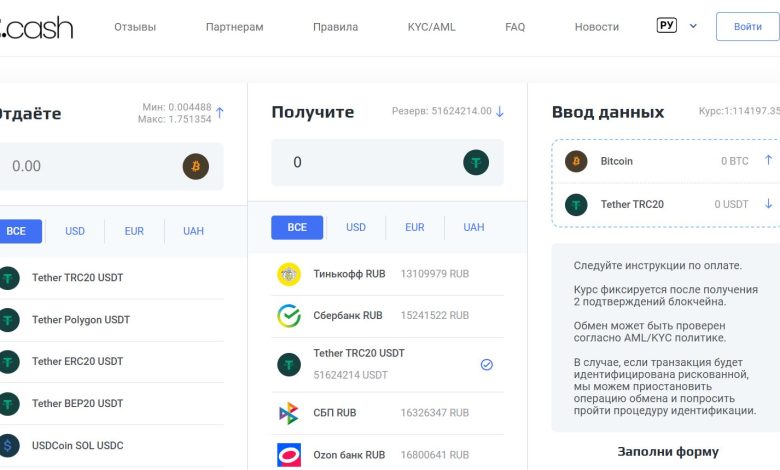Enable the UAH filter under Отдаёте

click(193, 231)
